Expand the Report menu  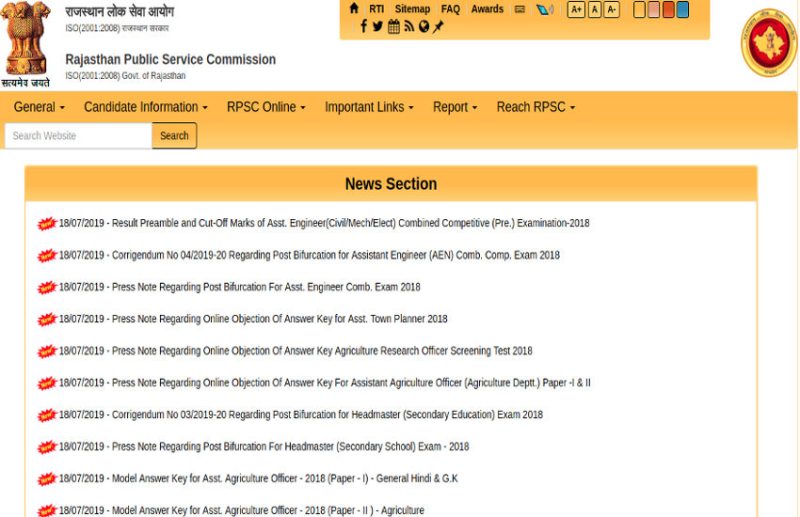click(x=455, y=107)
